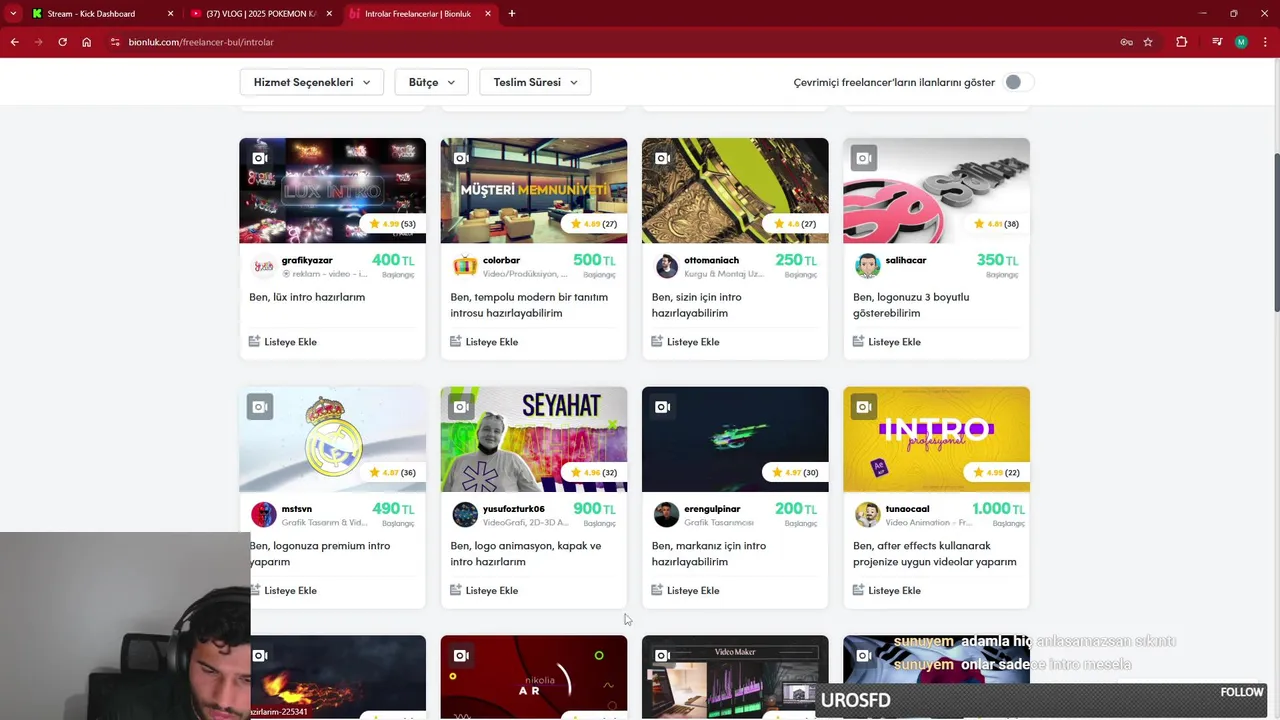The image size is (1280, 720).
Task: Open SEYAHAT thumbnail by yusufozturk06
Action: point(534,439)
